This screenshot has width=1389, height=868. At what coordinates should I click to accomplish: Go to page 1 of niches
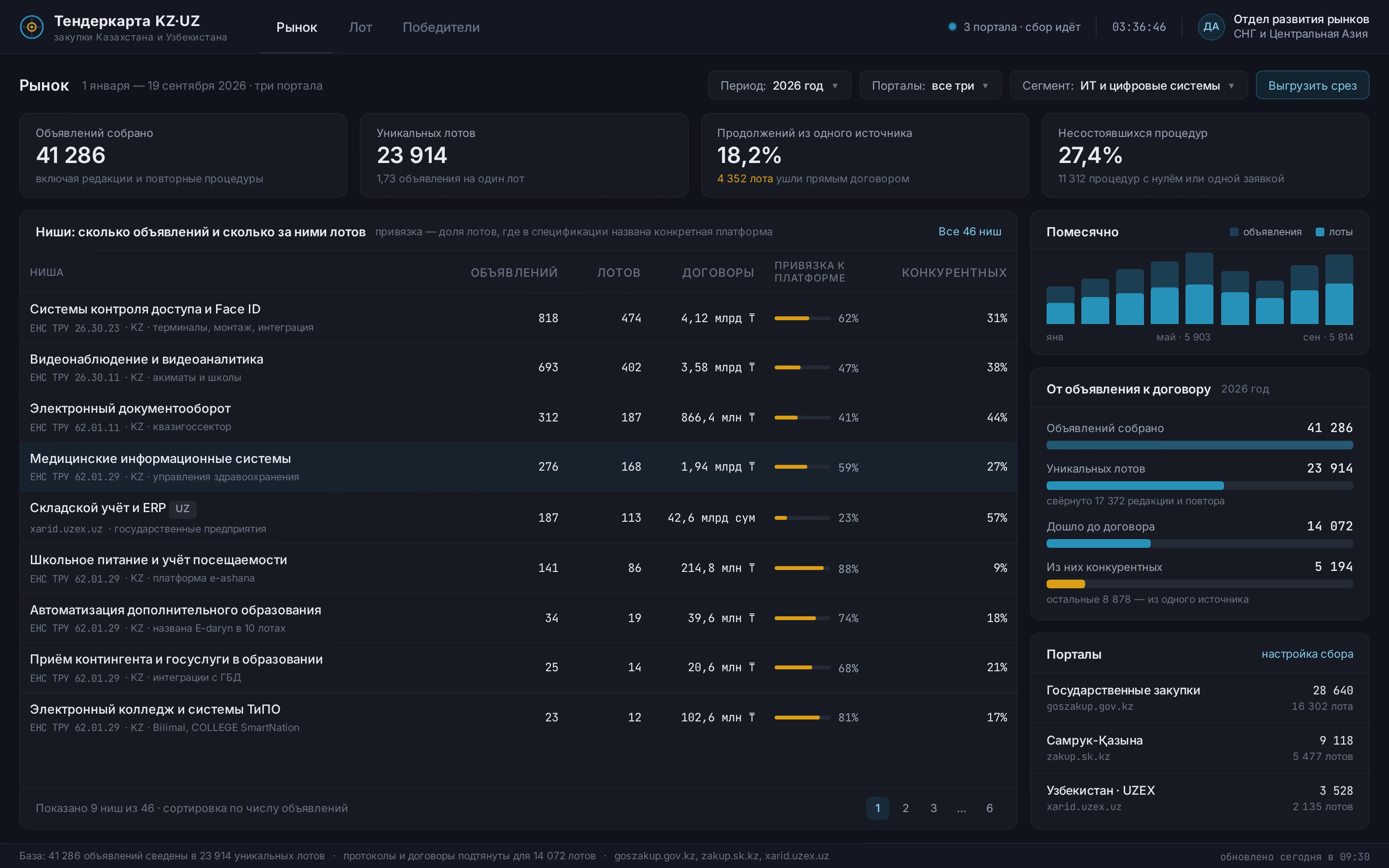point(878,808)
